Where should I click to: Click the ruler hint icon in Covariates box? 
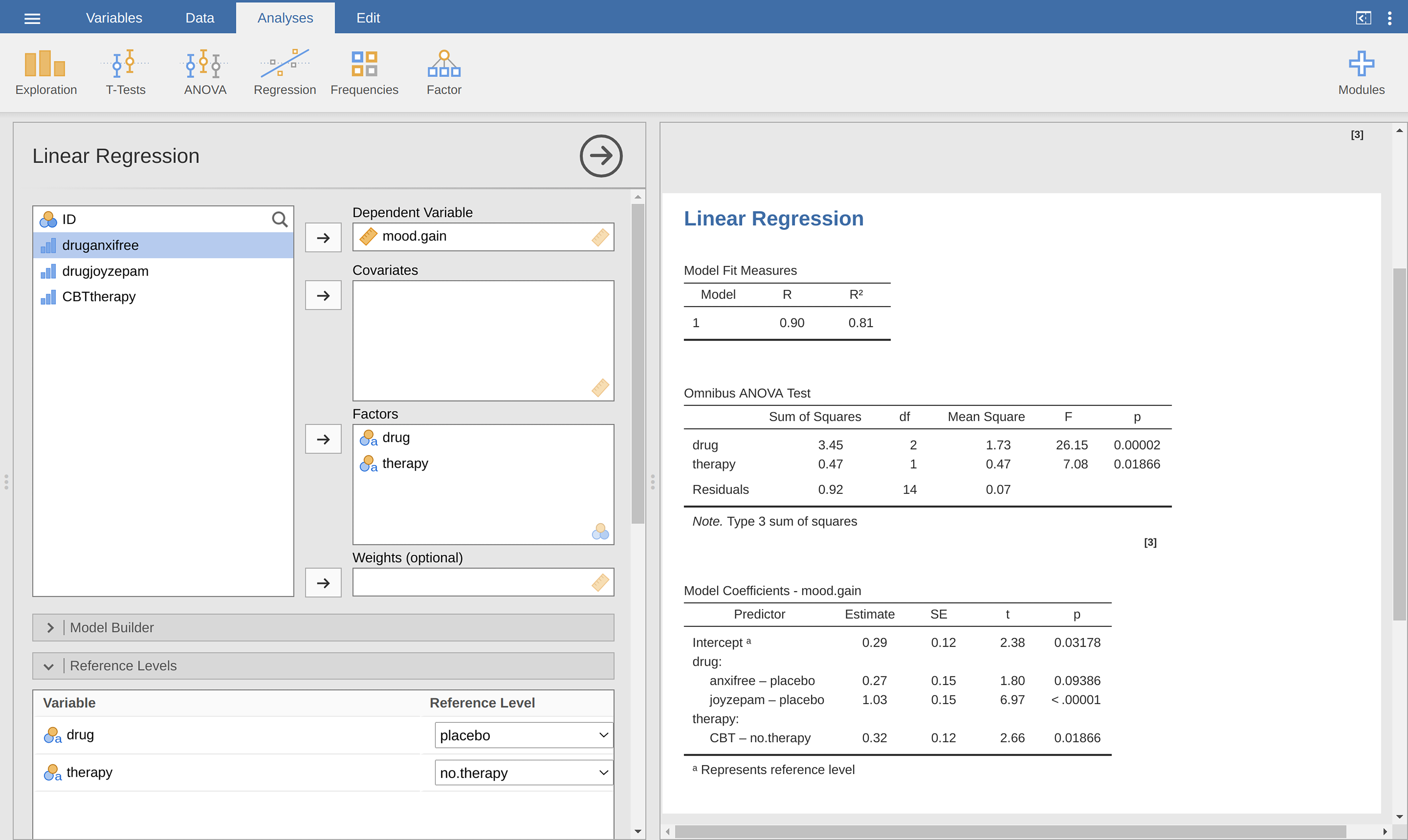600,387
